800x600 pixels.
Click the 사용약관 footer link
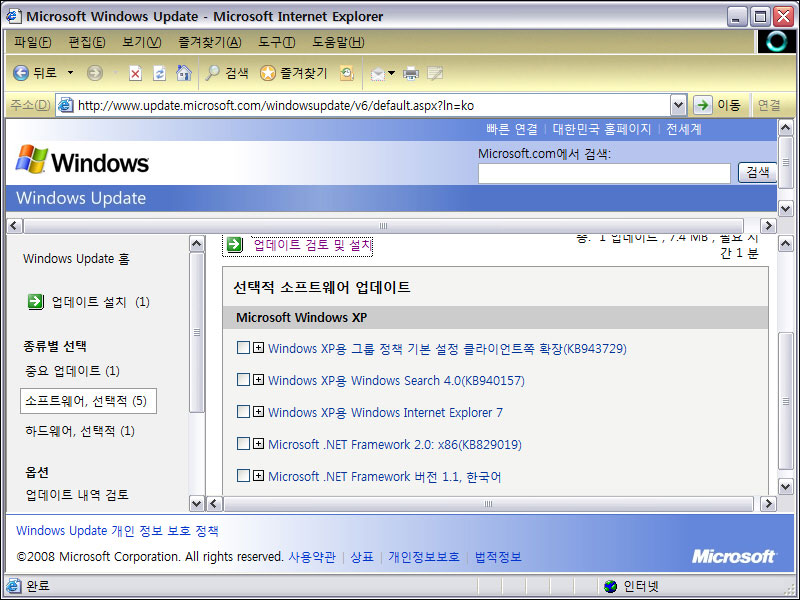point(312,557)
